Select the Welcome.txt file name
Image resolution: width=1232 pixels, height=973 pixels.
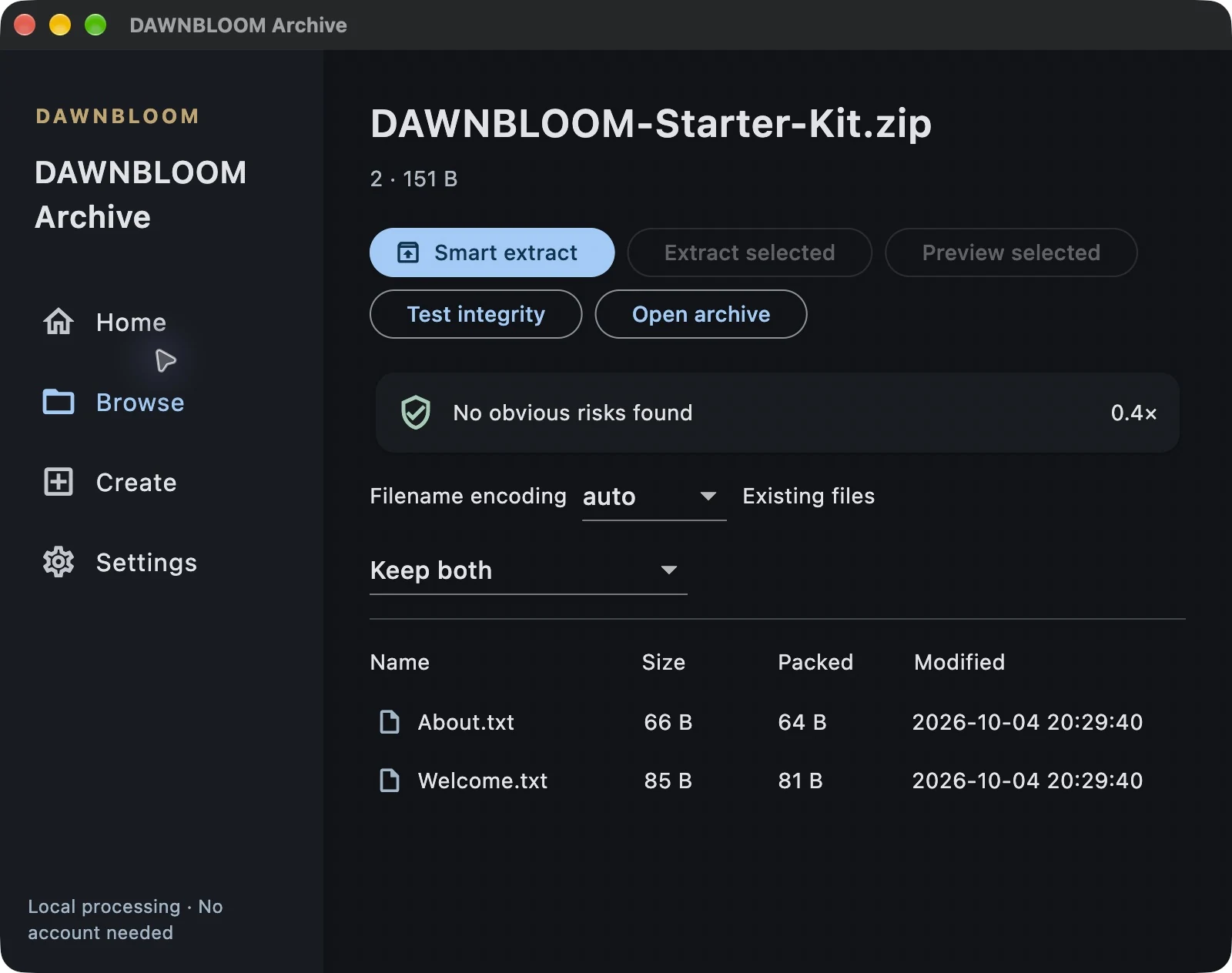tap(483, 781)
